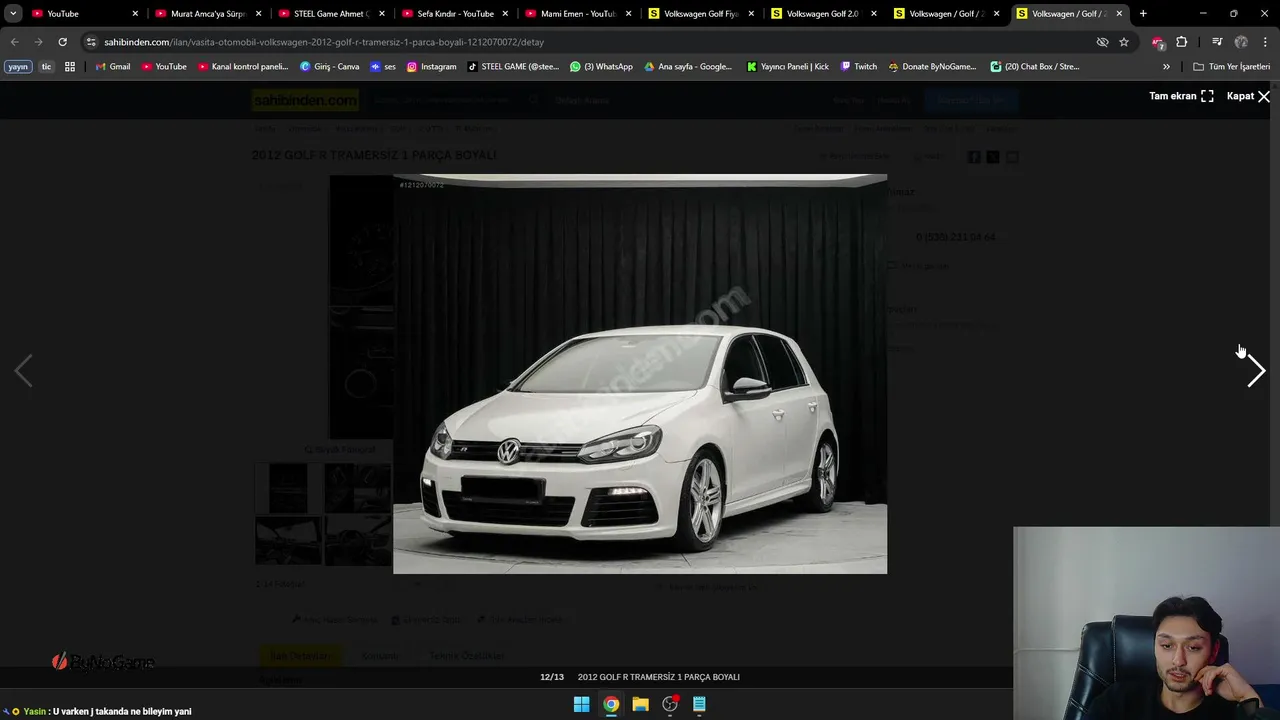Open the tic bookmark folder
1280x720 pixels.
pyautogui.click(x=46, y=67)
